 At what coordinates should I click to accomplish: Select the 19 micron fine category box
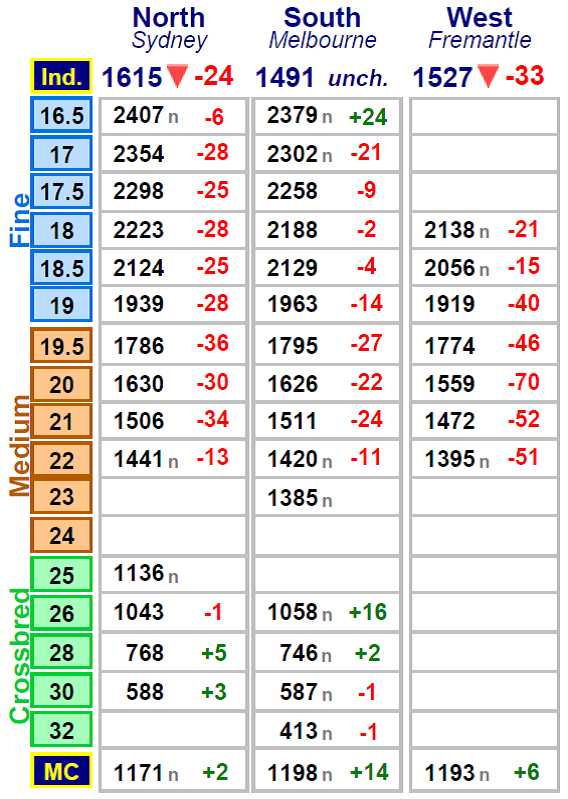point(61,305)
